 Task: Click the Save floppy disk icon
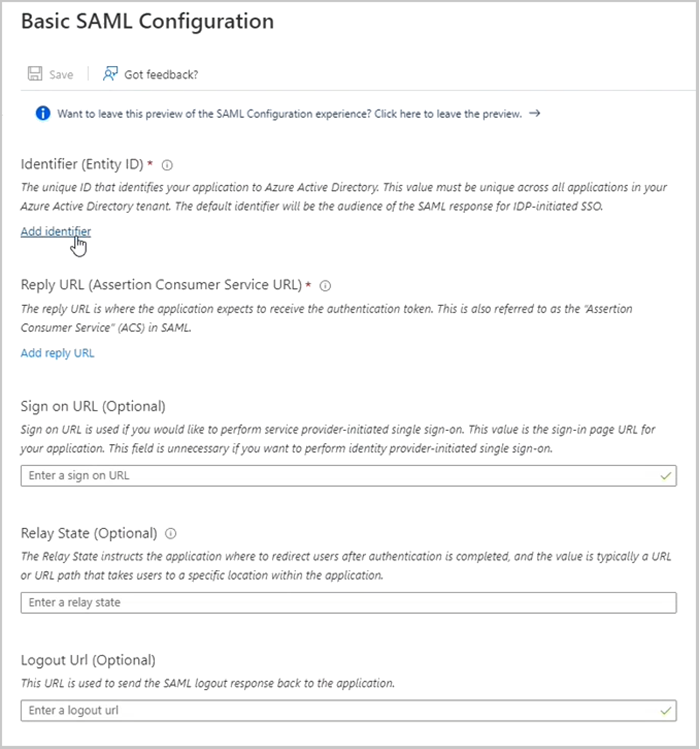pos(35,74)
